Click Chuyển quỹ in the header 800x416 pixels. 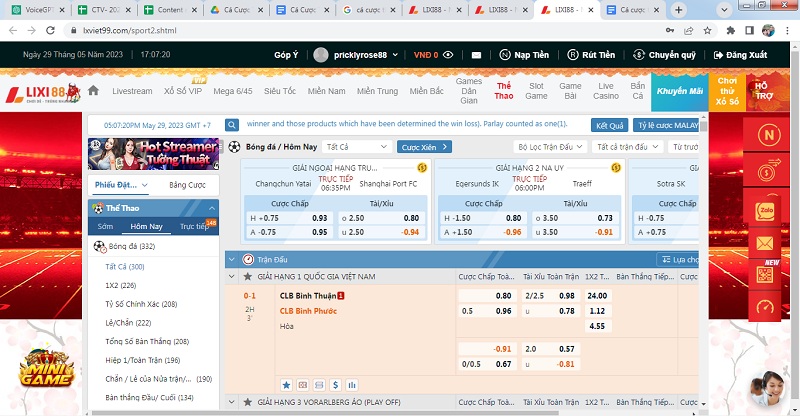(x=664, y=55)
